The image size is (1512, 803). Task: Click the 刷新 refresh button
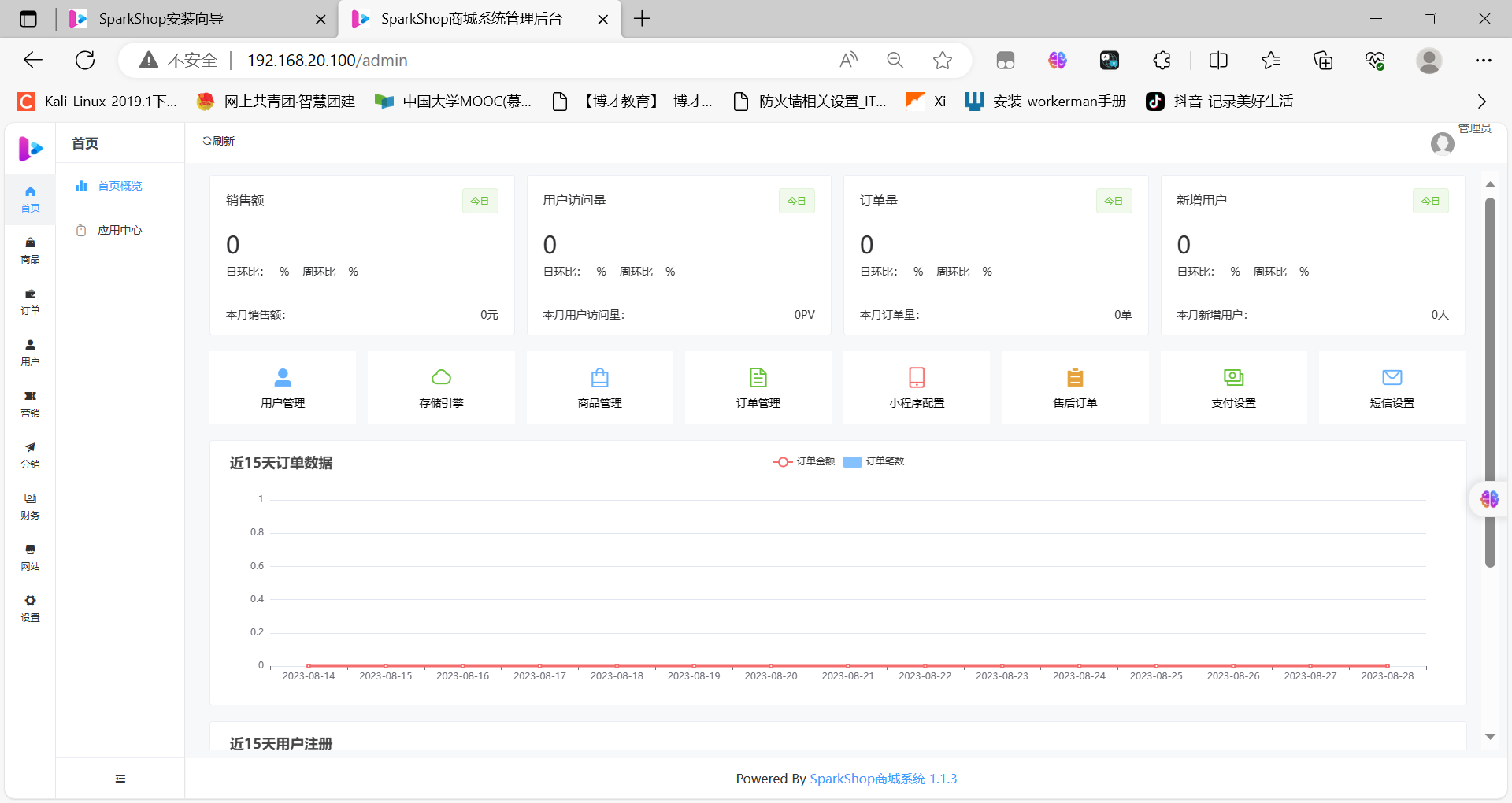[x=219, y=141]
